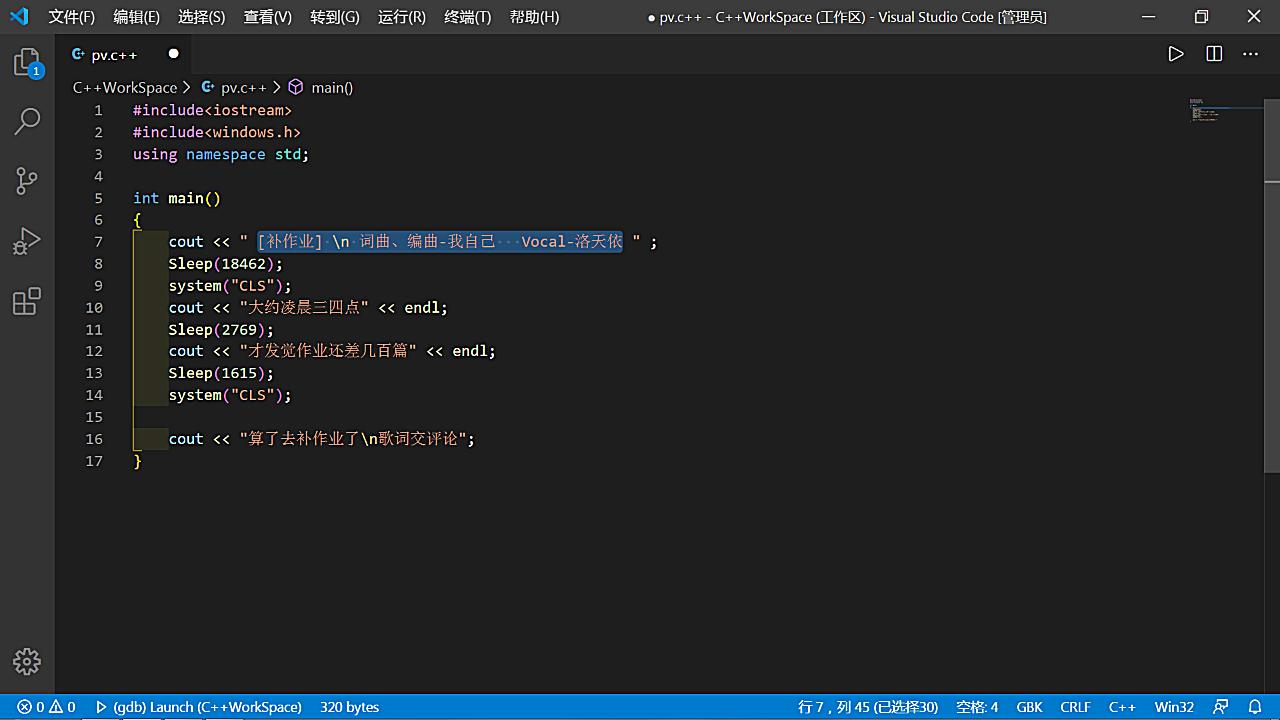Open the 运行(R) menu
The height and width of the screenshot is (720, 1280).
pyautogui.click(x=402, y=17)
